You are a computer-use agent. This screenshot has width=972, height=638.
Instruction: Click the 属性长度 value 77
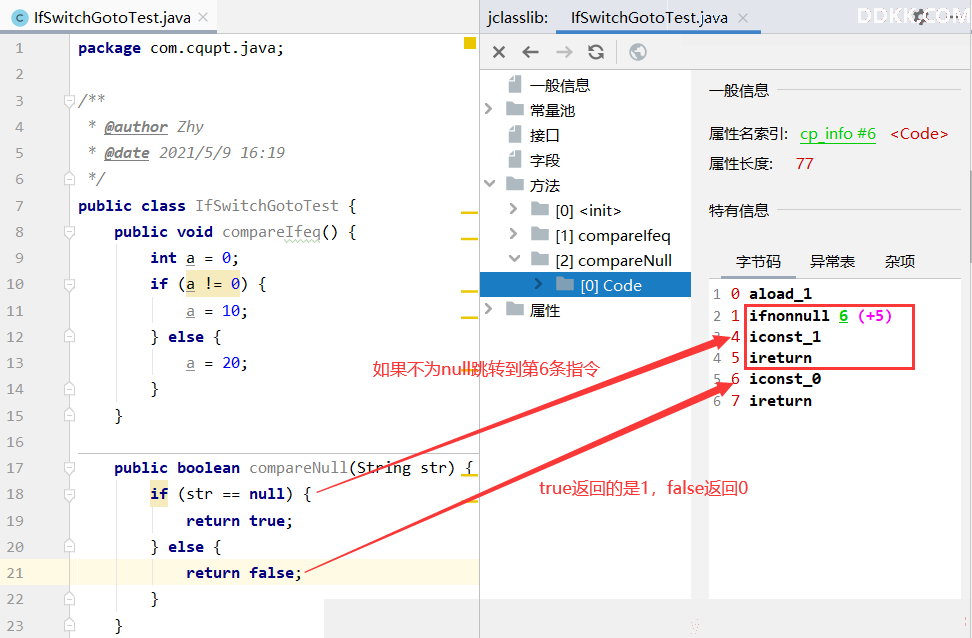pyautogui.click(x=804, y=164)
